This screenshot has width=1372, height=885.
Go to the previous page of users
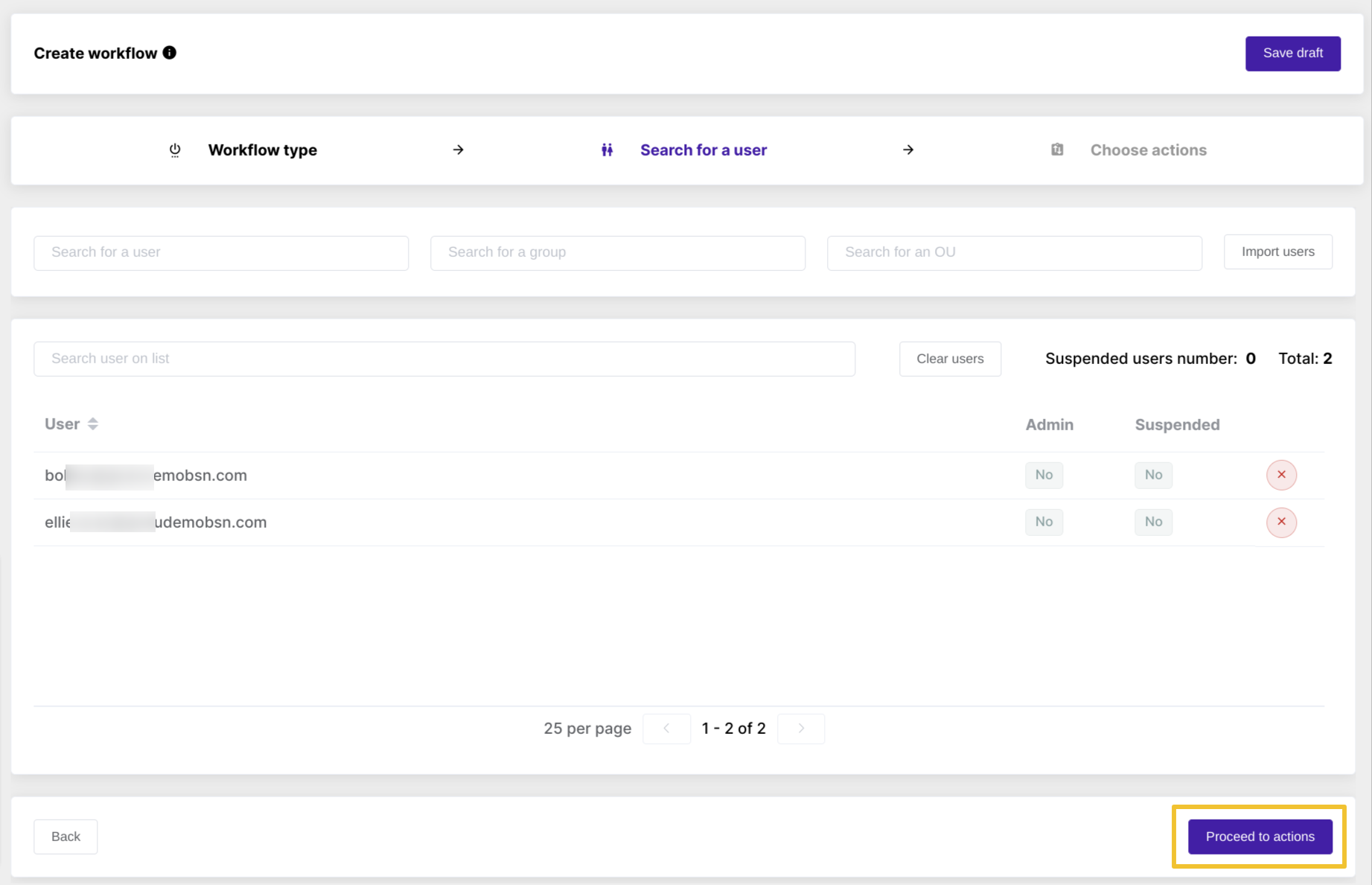(666, 729)
